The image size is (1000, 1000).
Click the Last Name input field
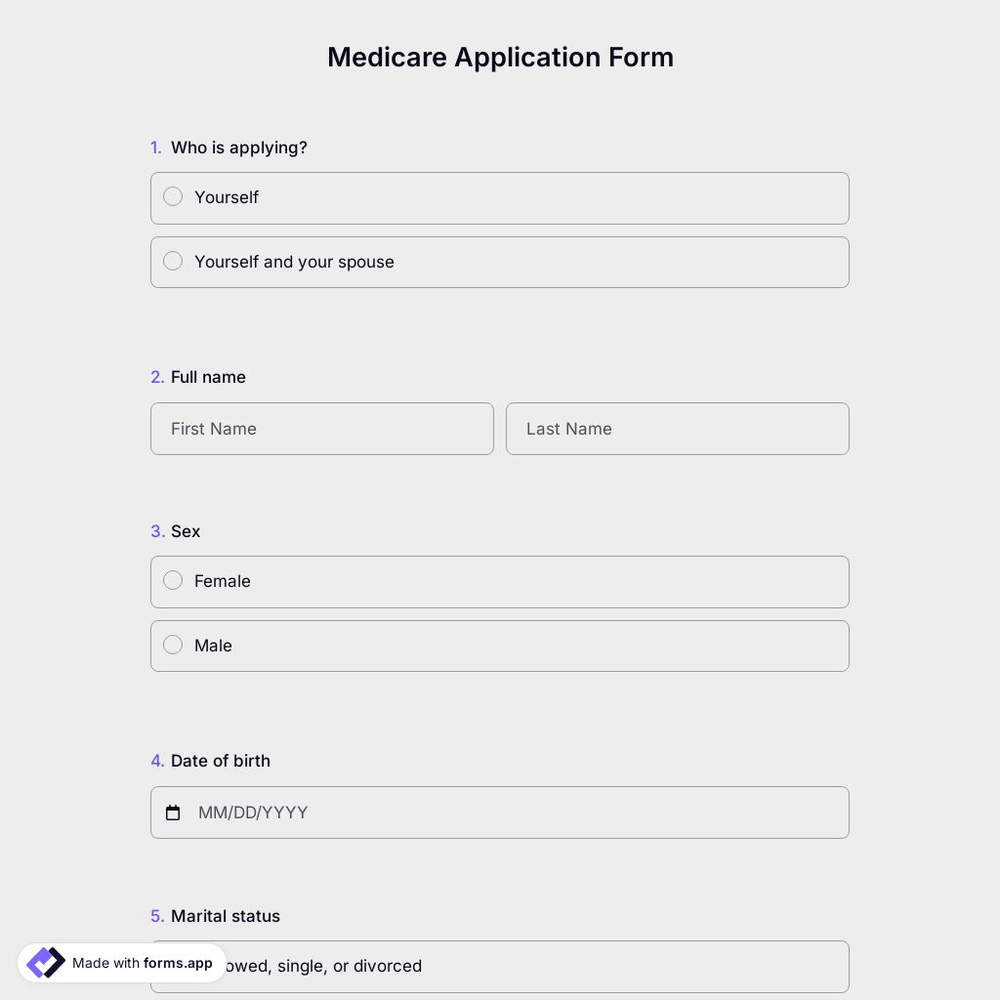pyautogui.click(x=677, y=428)
